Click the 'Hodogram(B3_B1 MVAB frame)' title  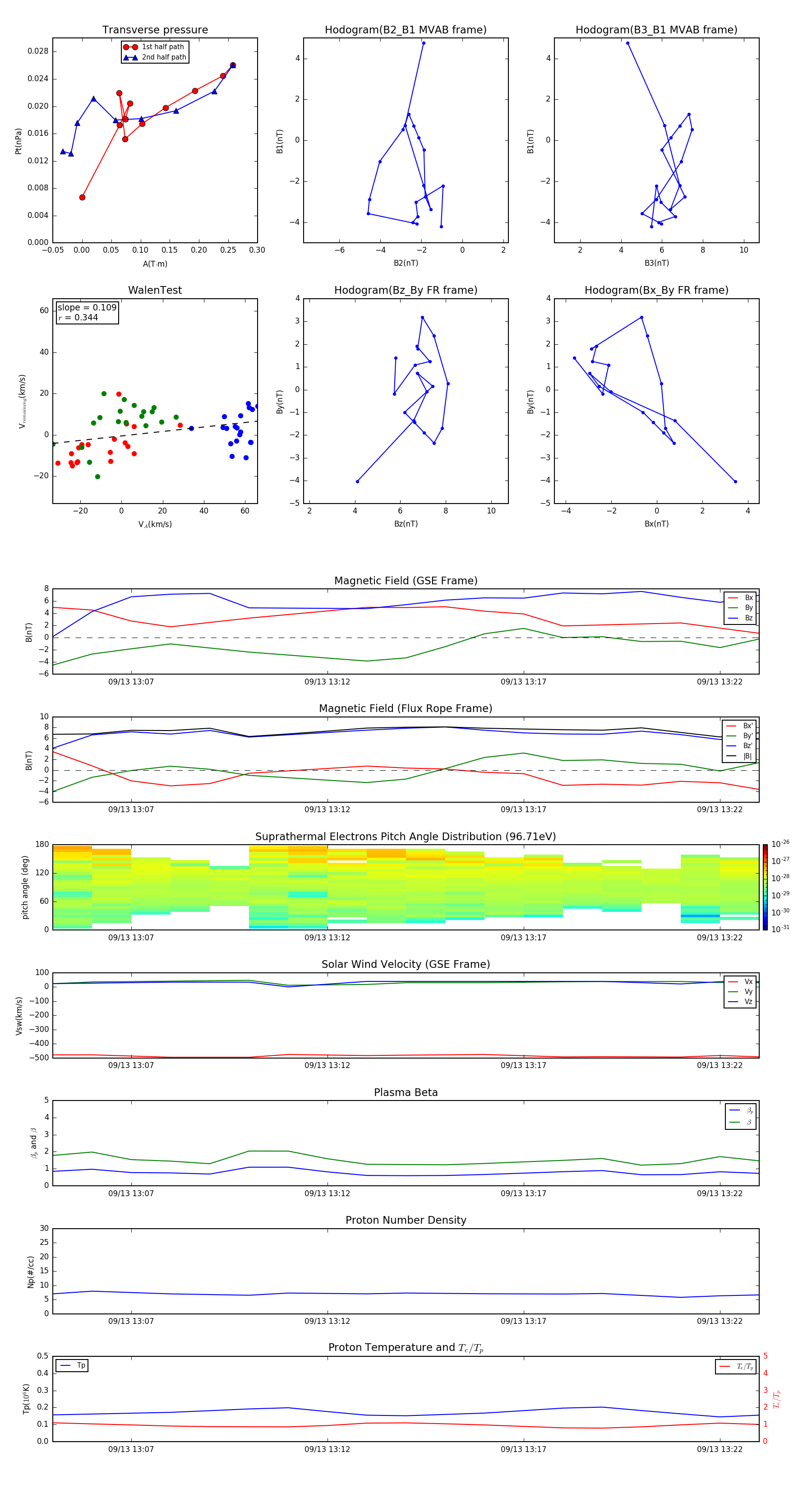pyautogui.click(x=656, y=29)
